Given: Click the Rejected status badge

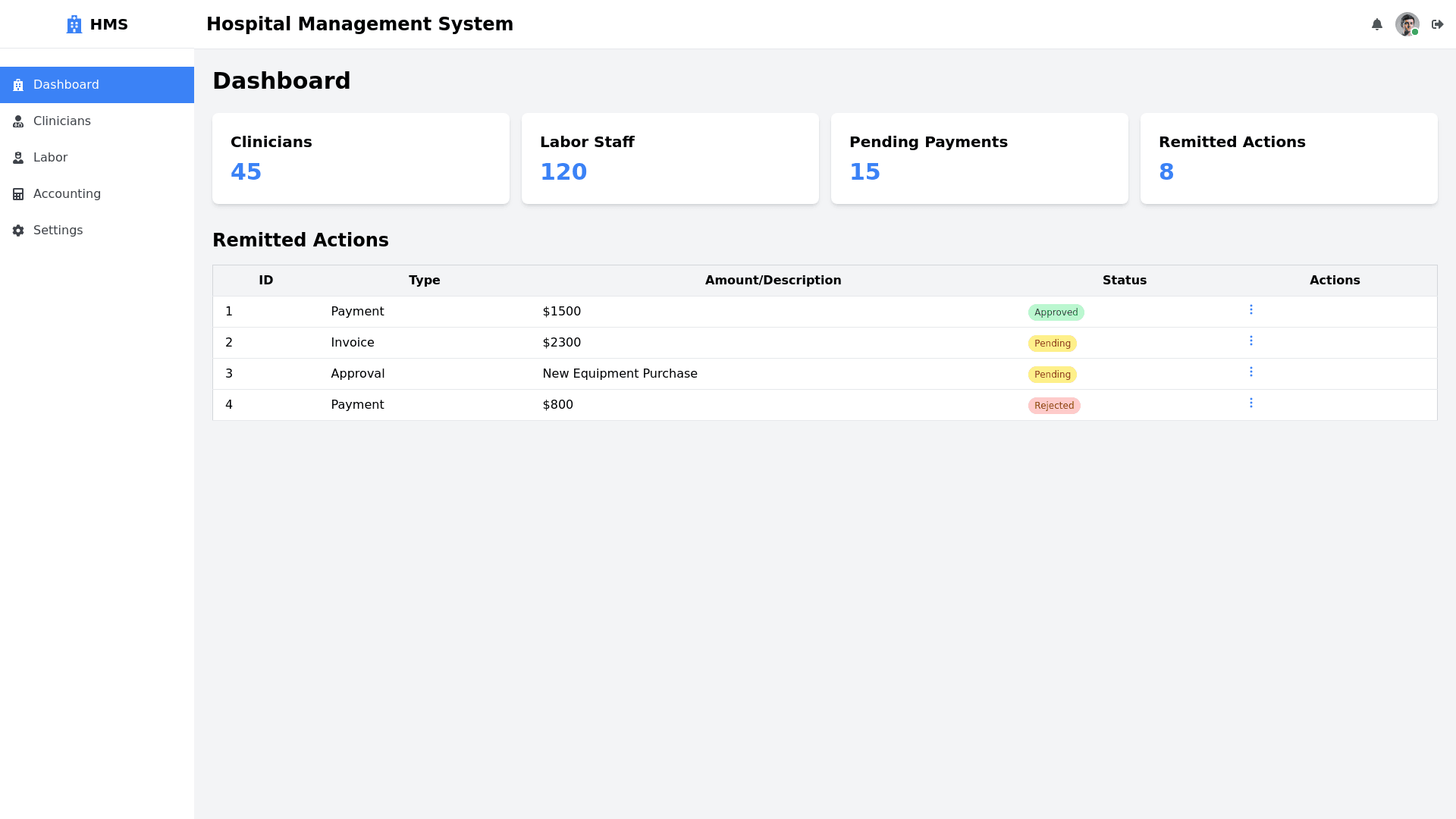Looking at the screenshot, I should pyautogui.click(x=1053, y=406).
